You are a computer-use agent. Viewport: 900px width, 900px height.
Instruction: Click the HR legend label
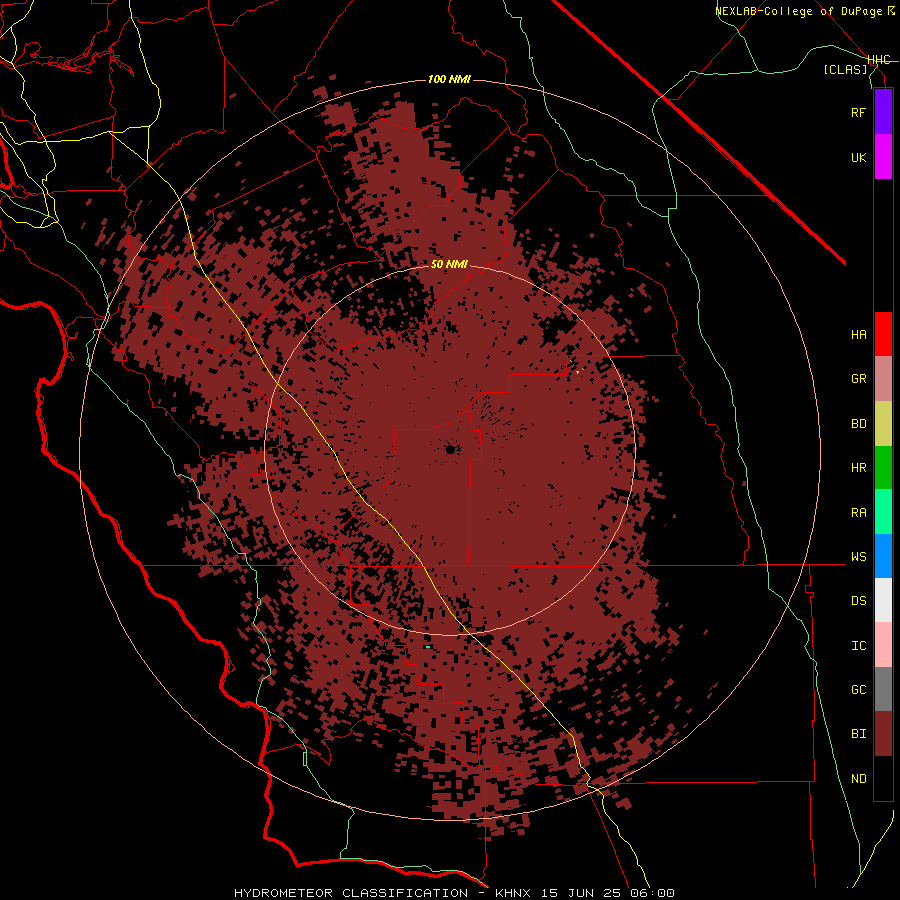coord(859,468)
